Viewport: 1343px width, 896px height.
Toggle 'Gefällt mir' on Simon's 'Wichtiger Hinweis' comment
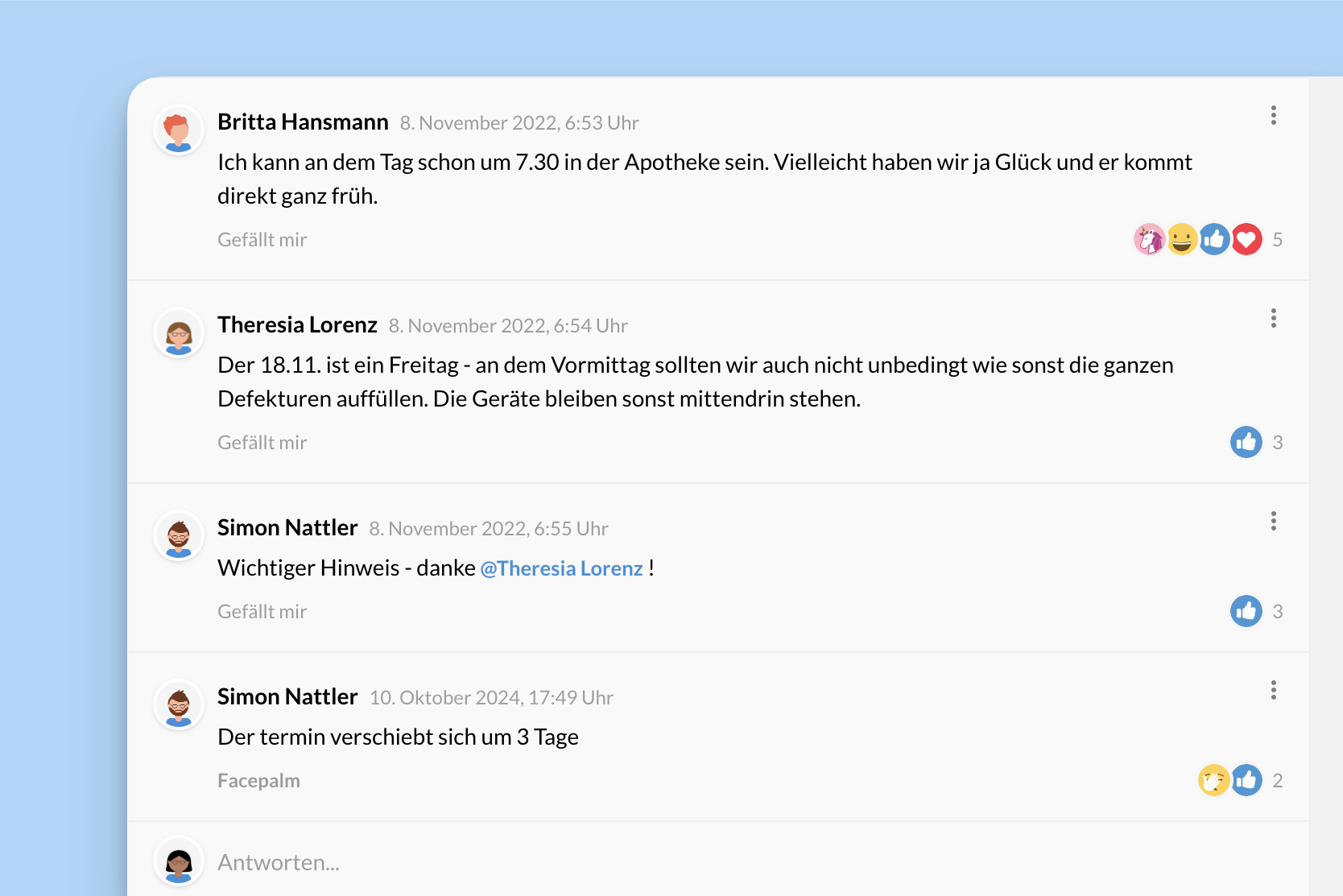pyautogui.click(x=262, y=612)
